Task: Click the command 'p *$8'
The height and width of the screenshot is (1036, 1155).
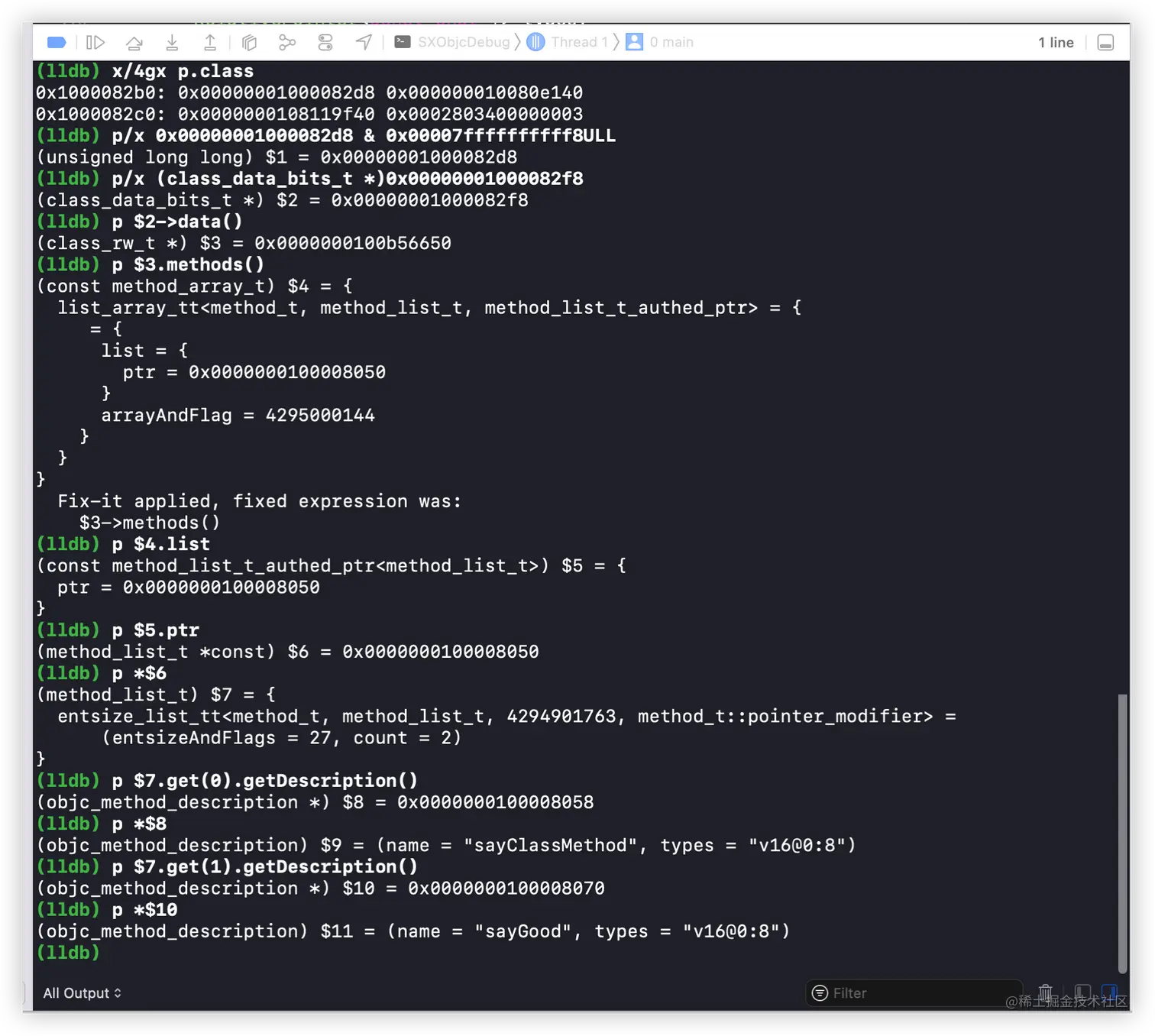Action: coord(139,824)
